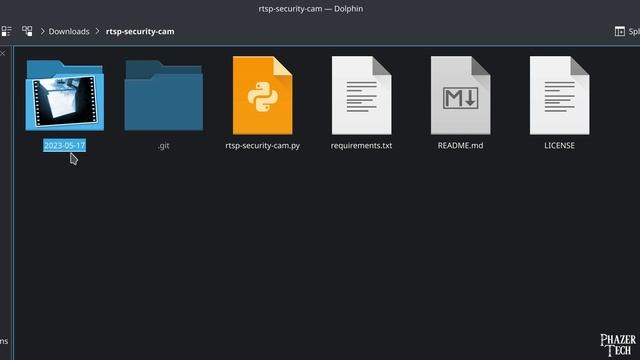Click the rtsp-security-cam.py file name
Viewport: 640px width, 360px height.
point(262,146)
